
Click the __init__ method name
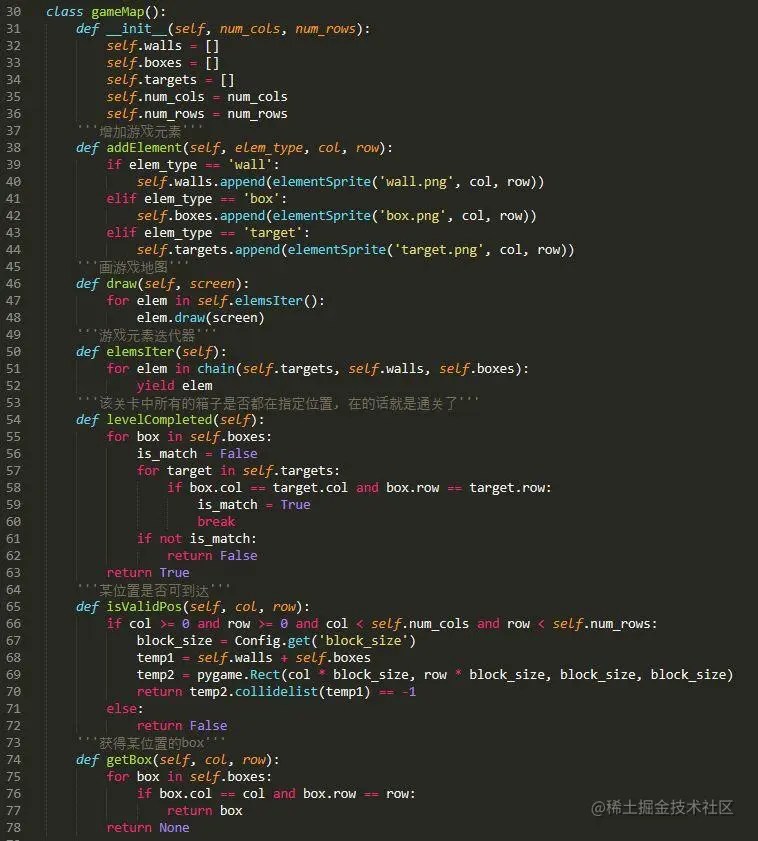point(136,28)
